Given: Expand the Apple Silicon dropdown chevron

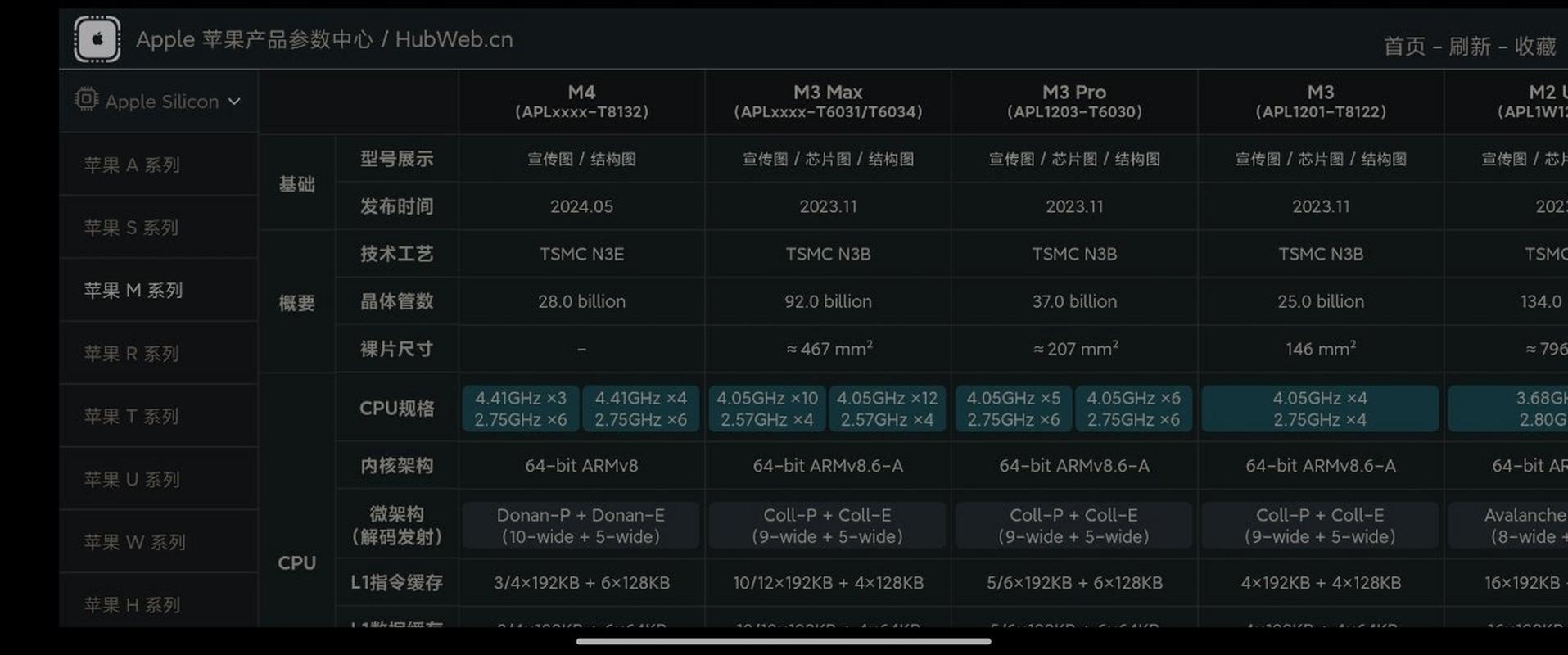Looking at the screenshot, I should (x=235, y=102).
